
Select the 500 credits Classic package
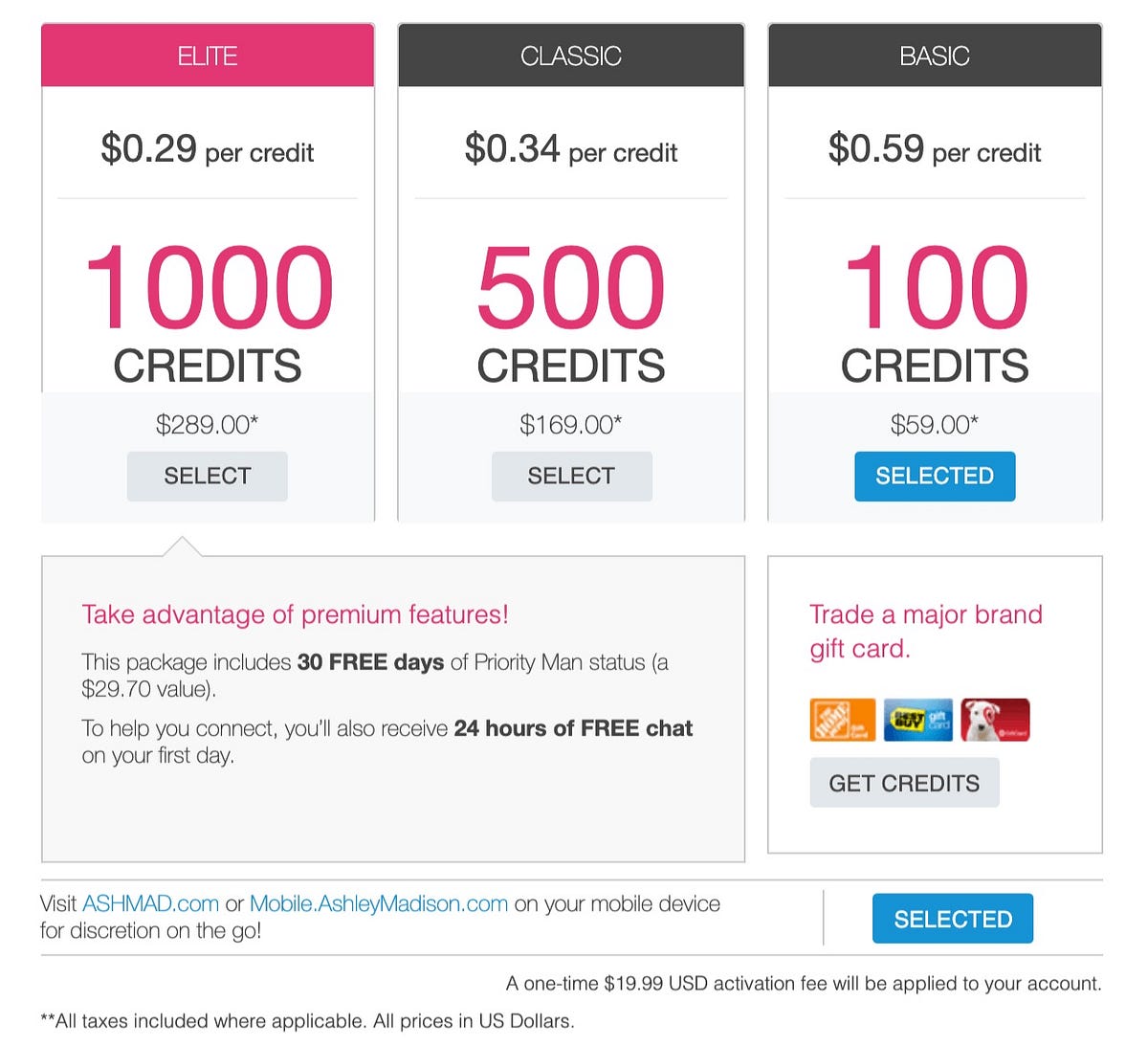(571, 476)
